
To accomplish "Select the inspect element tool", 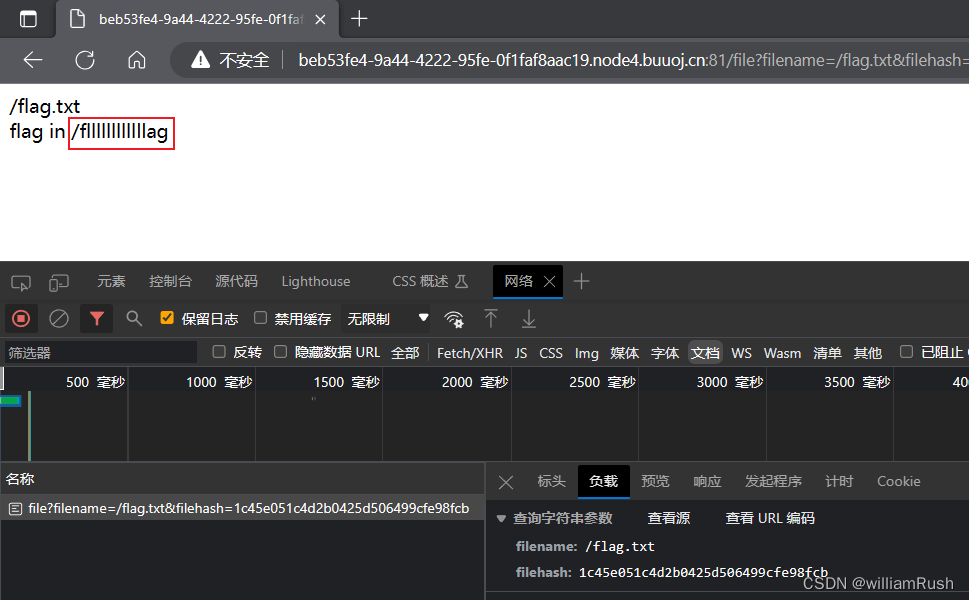I will [20, 281].
